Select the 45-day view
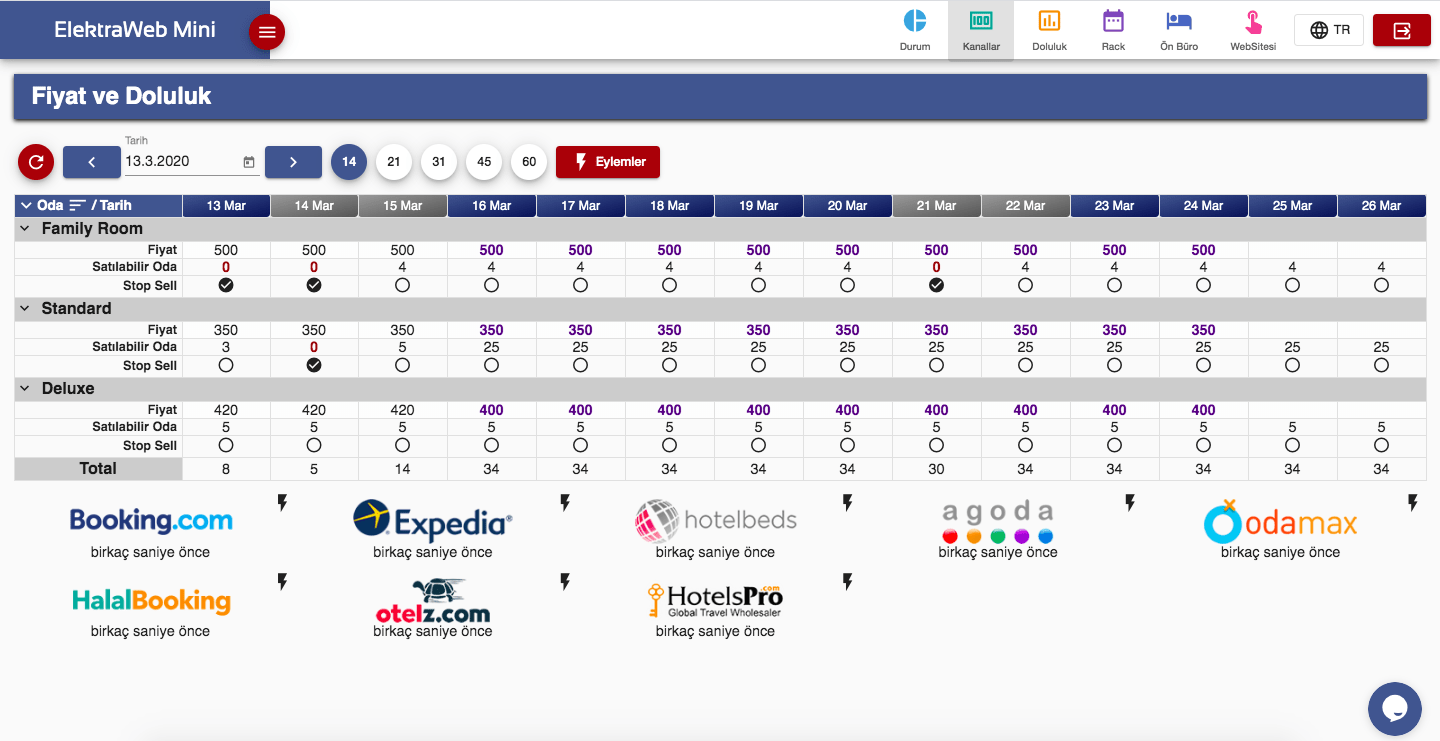1440x741 pixels. 484,161
